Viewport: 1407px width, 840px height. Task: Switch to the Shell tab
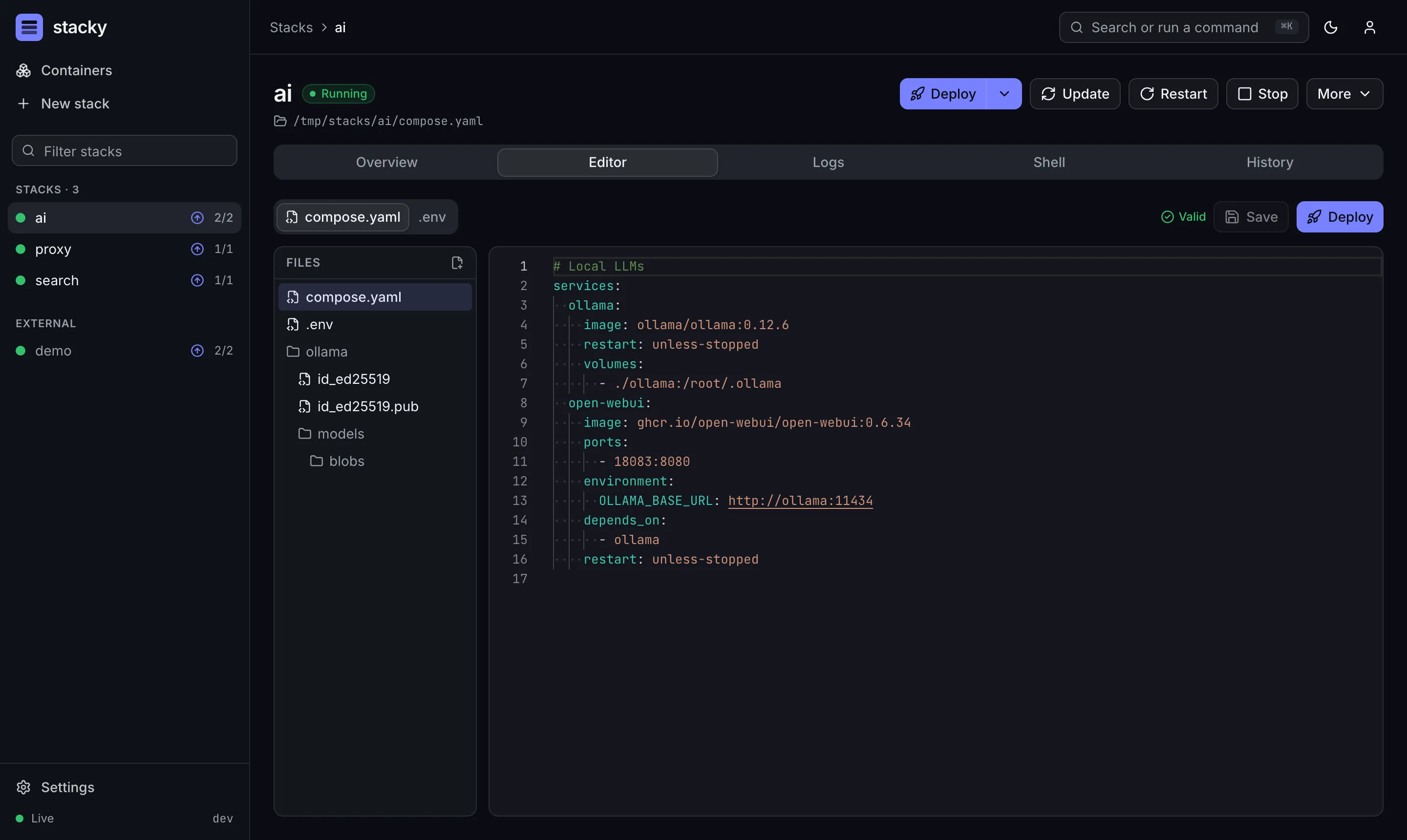click(x=1048, y=163)
